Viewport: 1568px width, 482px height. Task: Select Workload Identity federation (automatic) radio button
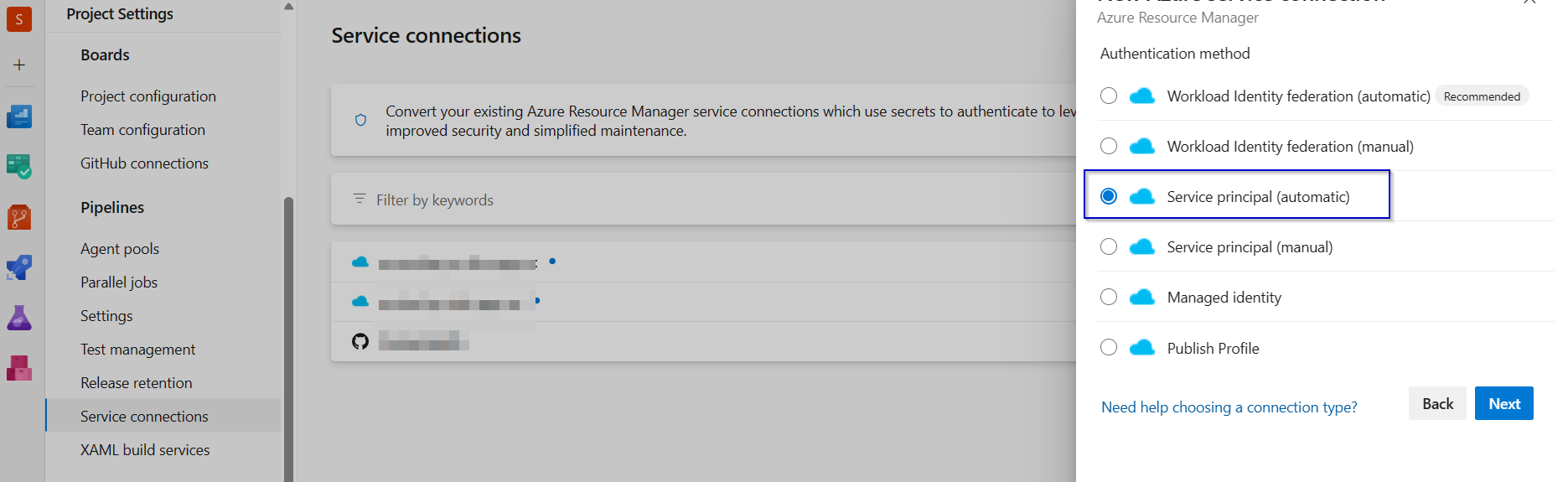1109,96
